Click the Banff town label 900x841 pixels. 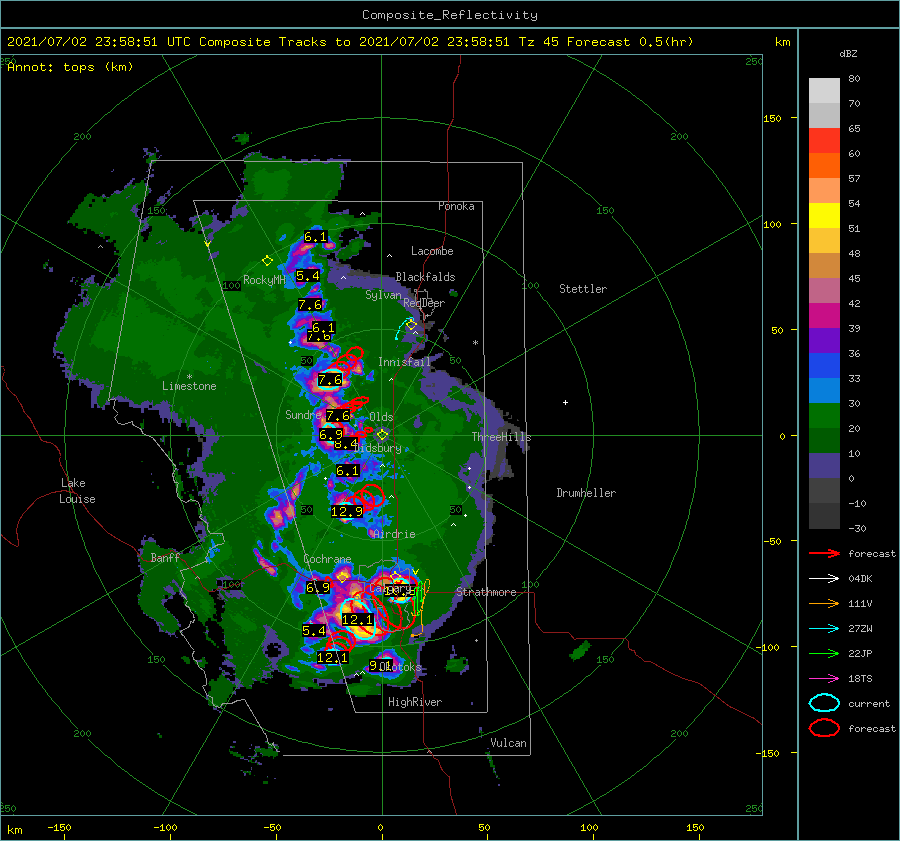pyautogui.click(x=165, y=557)
